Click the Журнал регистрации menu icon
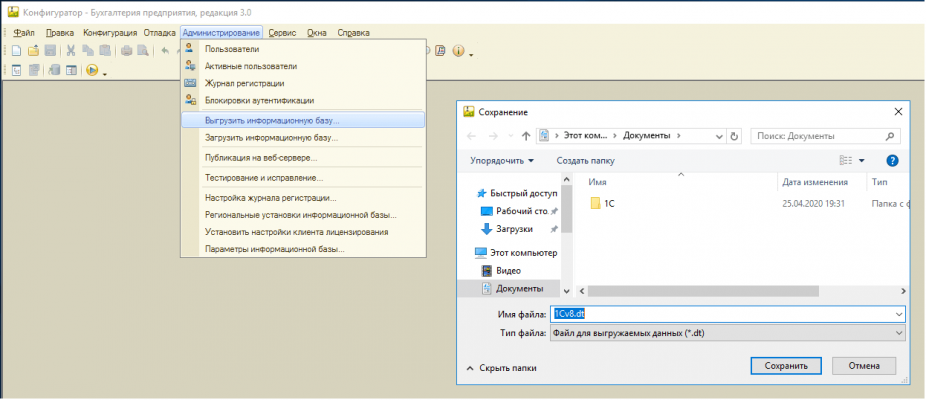The width and height of the screenshot is (926, 400). [x=190, y=83]
